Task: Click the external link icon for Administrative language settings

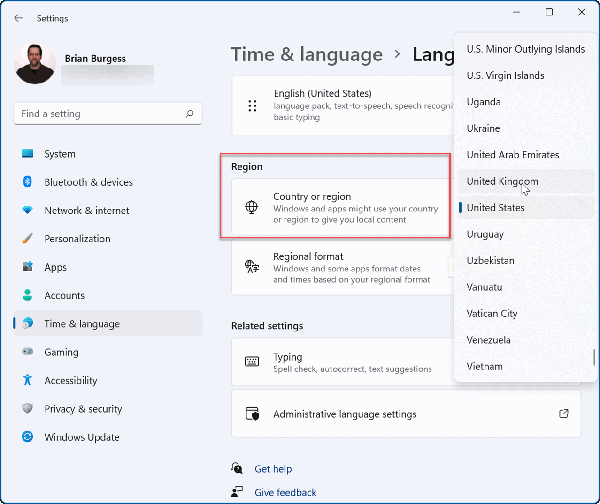Action: 564,414
